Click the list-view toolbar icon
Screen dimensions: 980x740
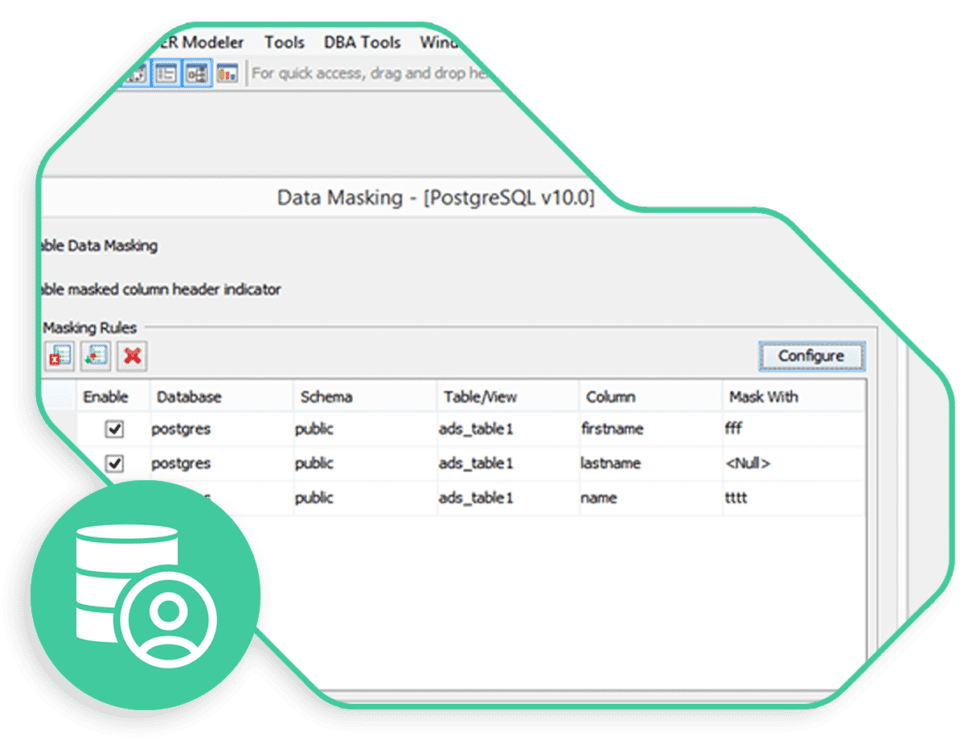point(165,73)
